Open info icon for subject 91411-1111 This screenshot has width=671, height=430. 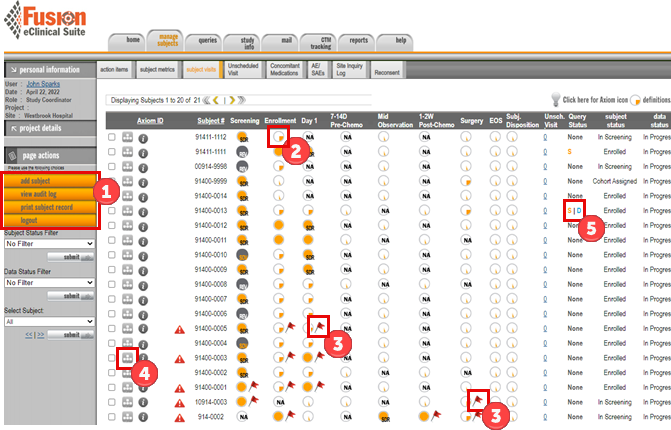point(143,153)
